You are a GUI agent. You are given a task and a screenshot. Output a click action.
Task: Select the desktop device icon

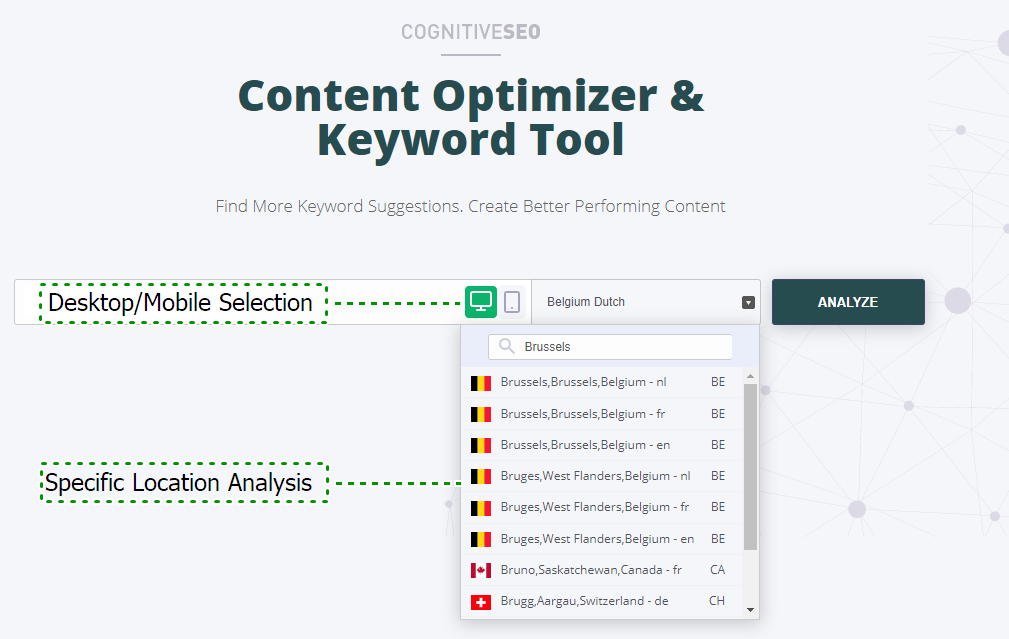tap(481, 302)
